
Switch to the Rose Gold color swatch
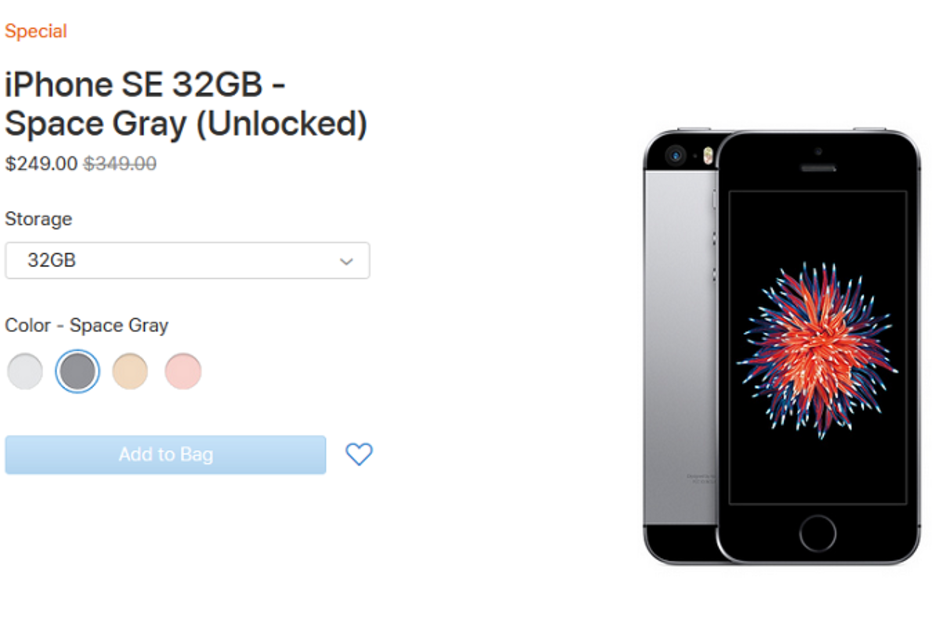183,371
